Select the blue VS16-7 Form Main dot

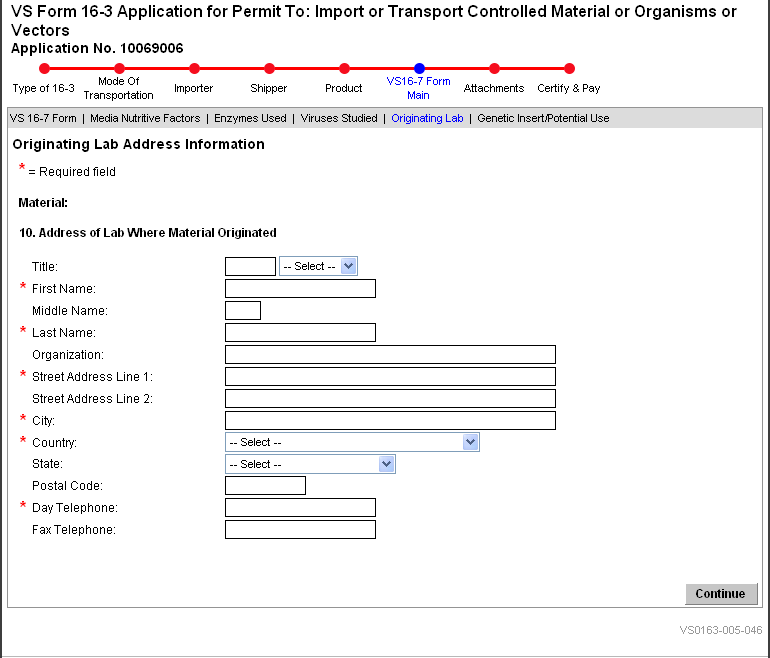click(x=419, y=69)
